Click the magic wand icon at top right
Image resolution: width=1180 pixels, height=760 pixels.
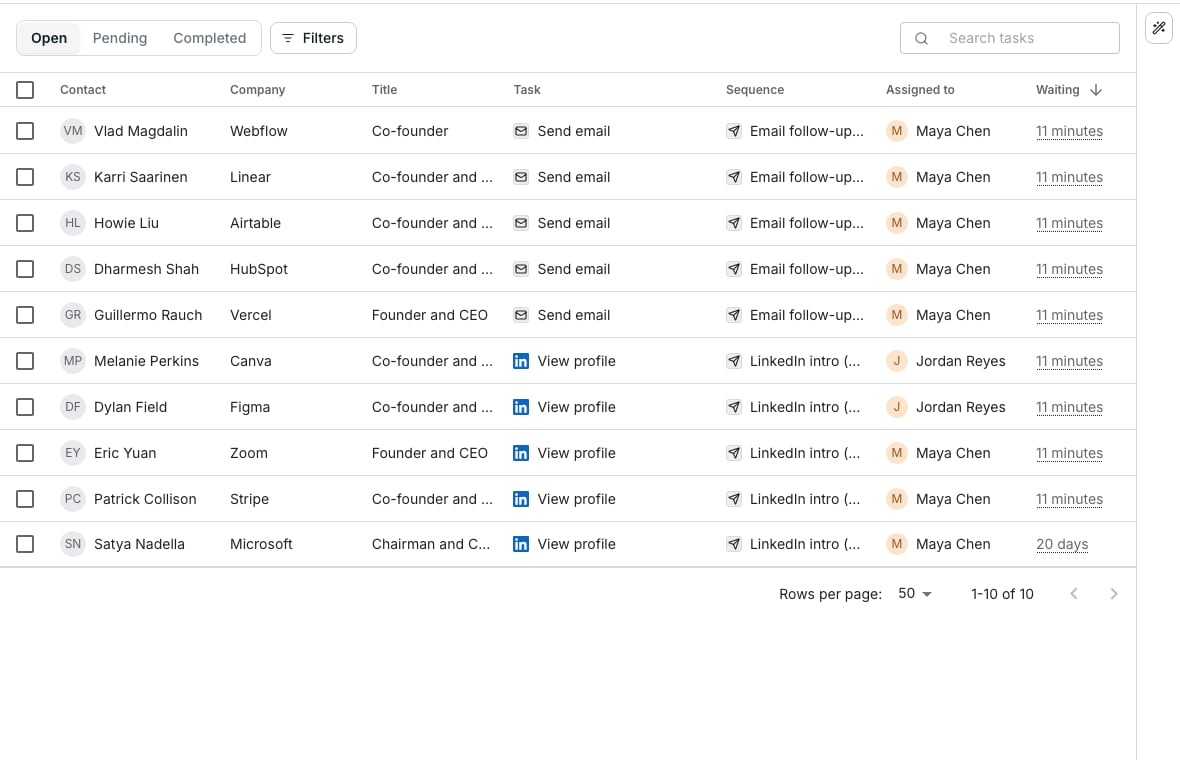[x=1158, y=29]
